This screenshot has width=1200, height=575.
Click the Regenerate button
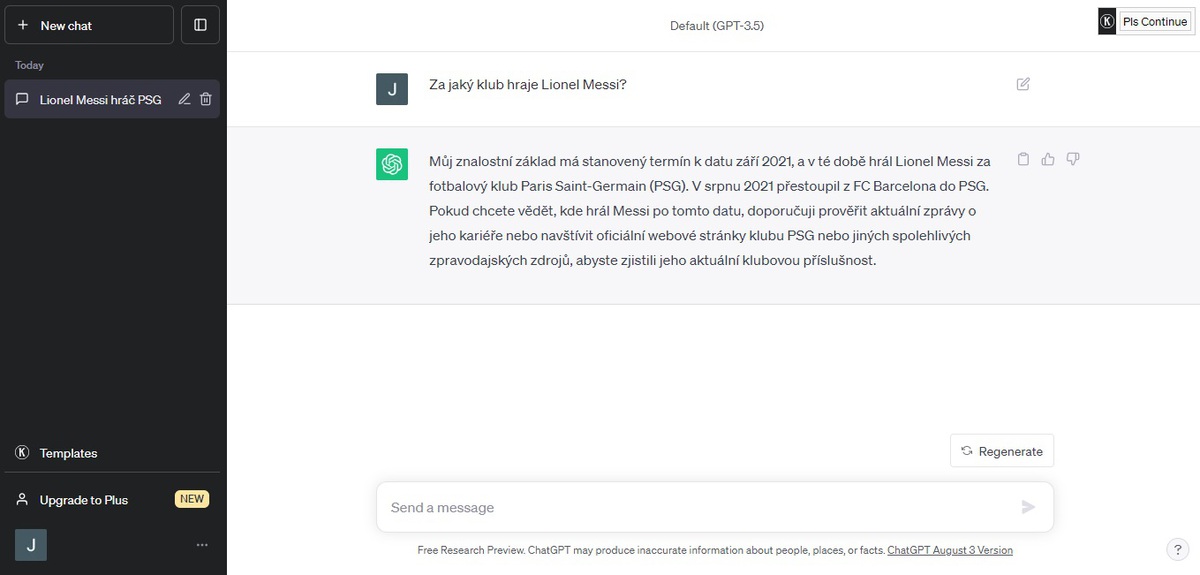[x=1002, y=451]
